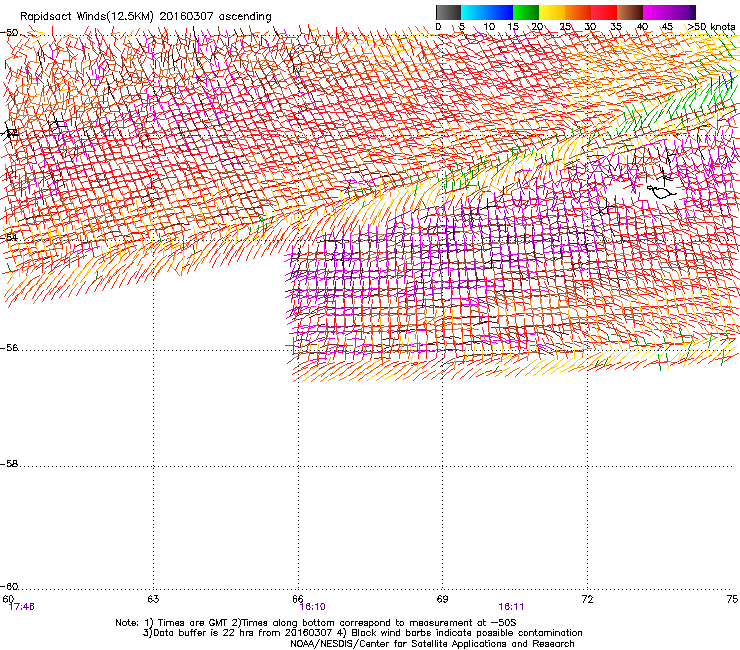Click the gray 0-5 knots legend swatch

[x=448, y=12]
